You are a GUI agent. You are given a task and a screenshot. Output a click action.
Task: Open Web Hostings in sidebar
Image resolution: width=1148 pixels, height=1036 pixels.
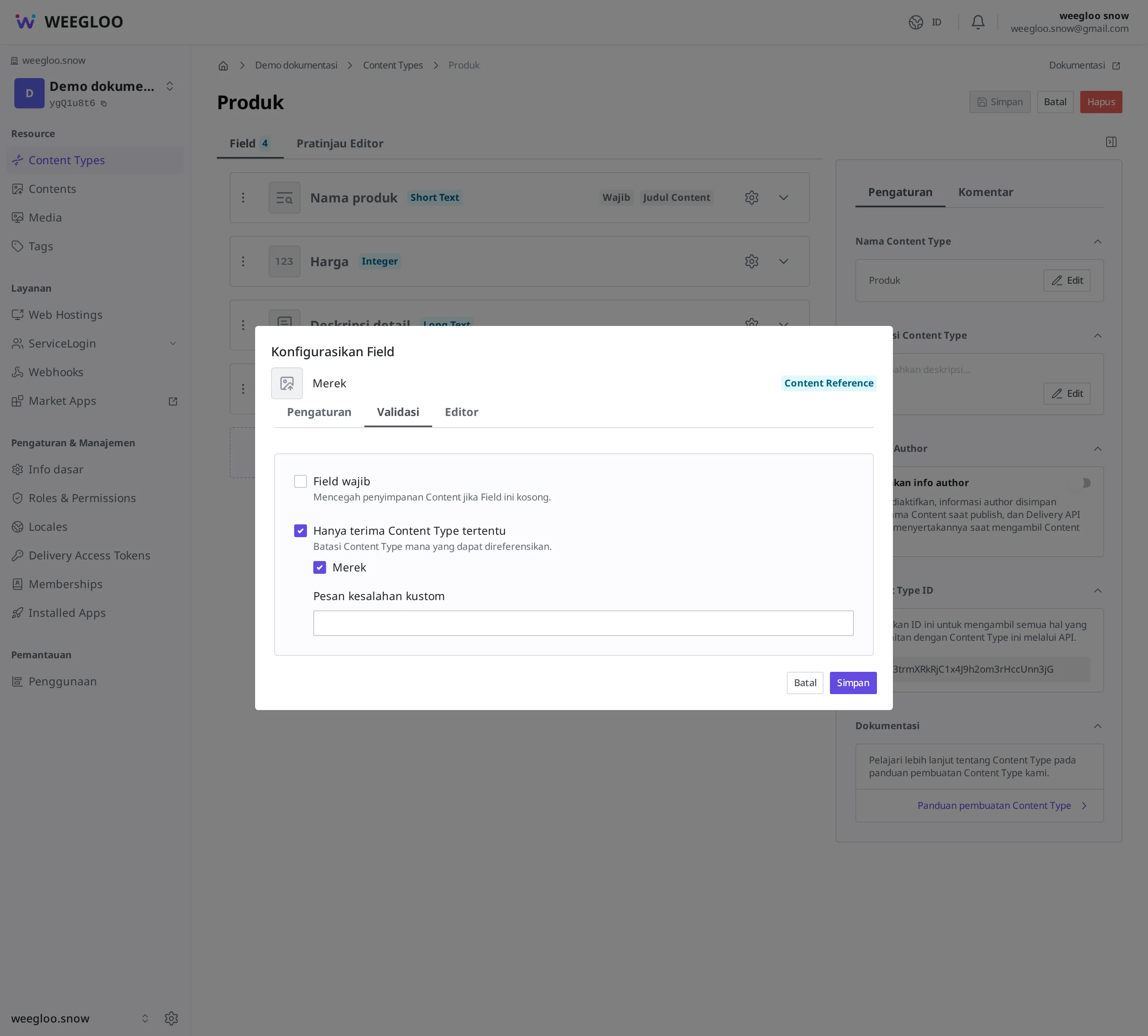(x=95, y=315)
